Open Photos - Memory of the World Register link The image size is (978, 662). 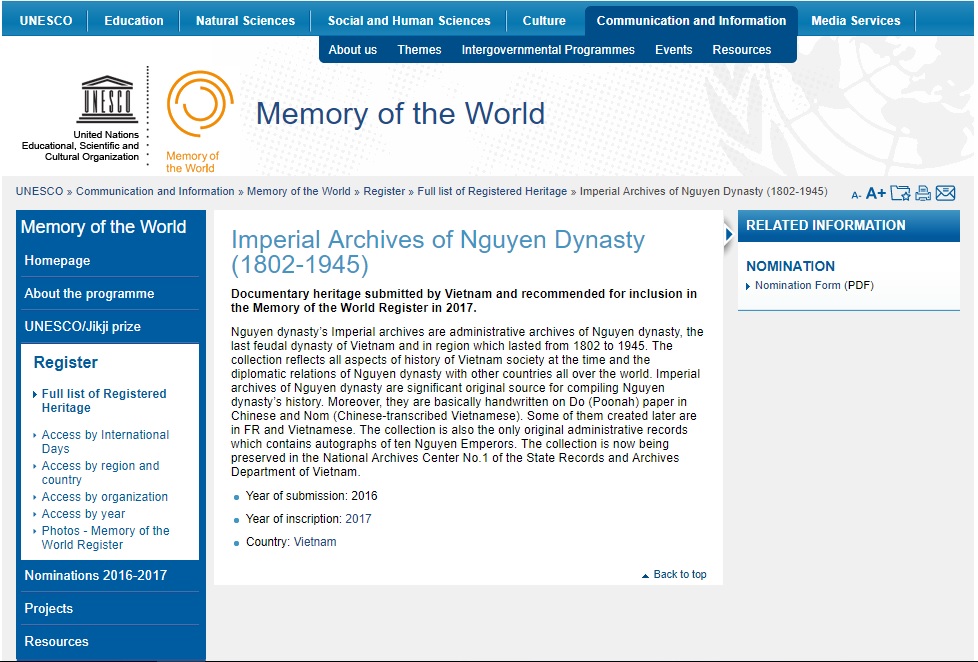coord(105,538)
